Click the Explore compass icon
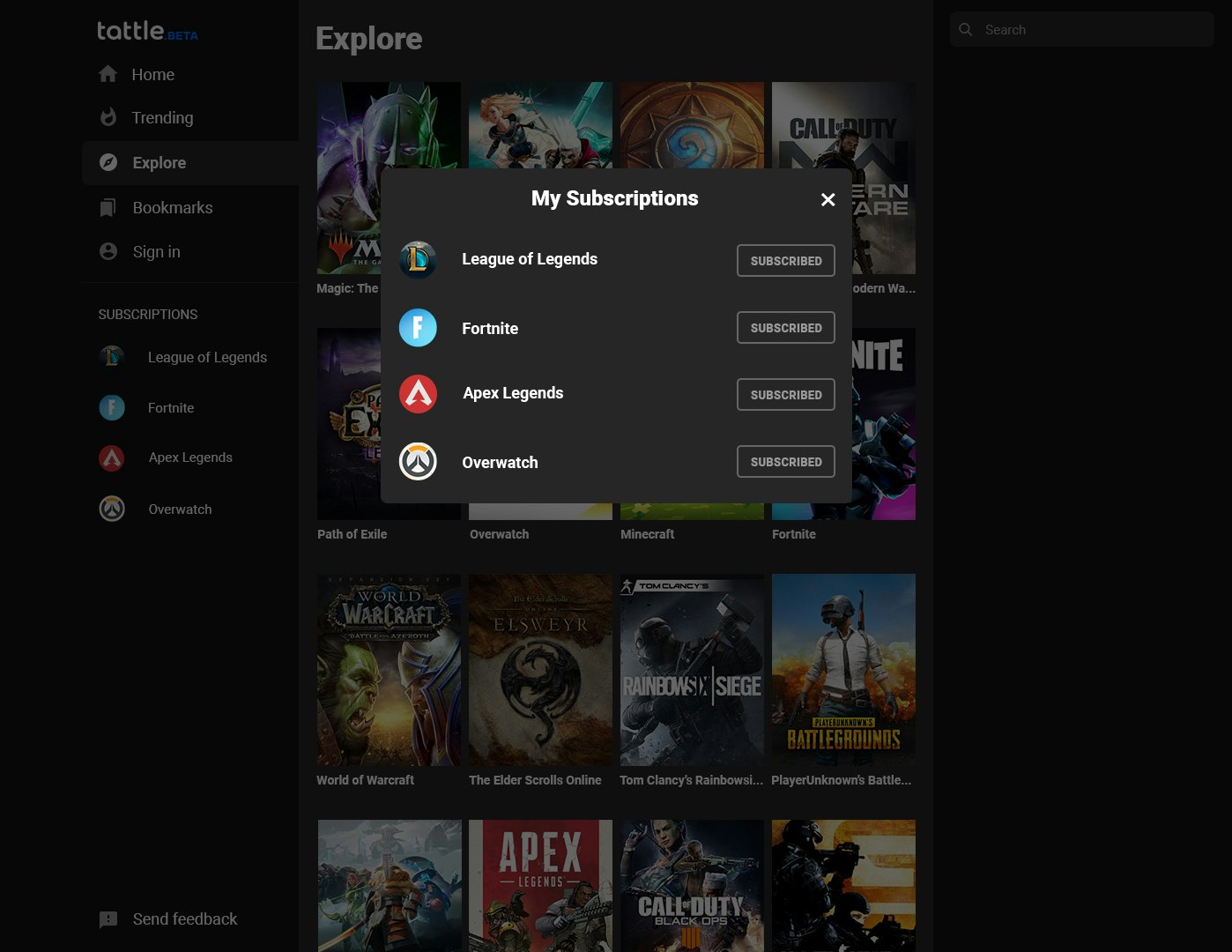 pos(108,162)
